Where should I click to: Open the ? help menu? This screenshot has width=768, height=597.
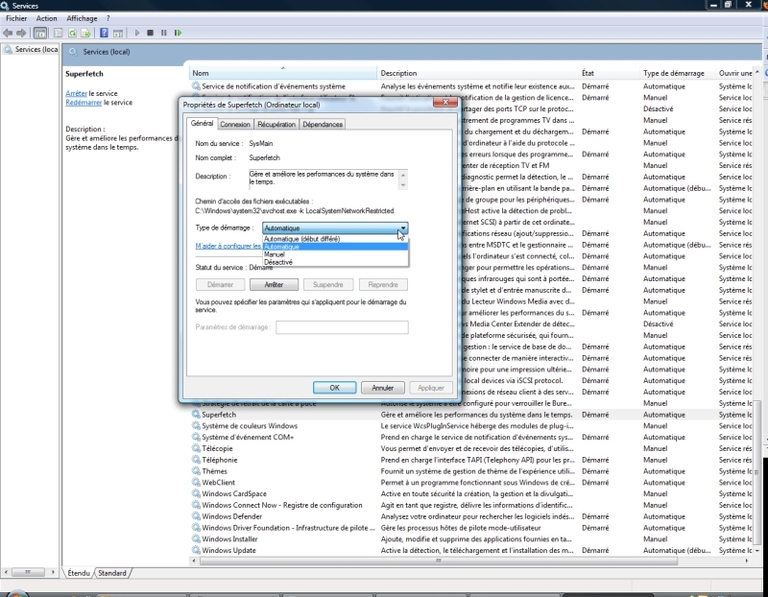[x=108, y=18]
